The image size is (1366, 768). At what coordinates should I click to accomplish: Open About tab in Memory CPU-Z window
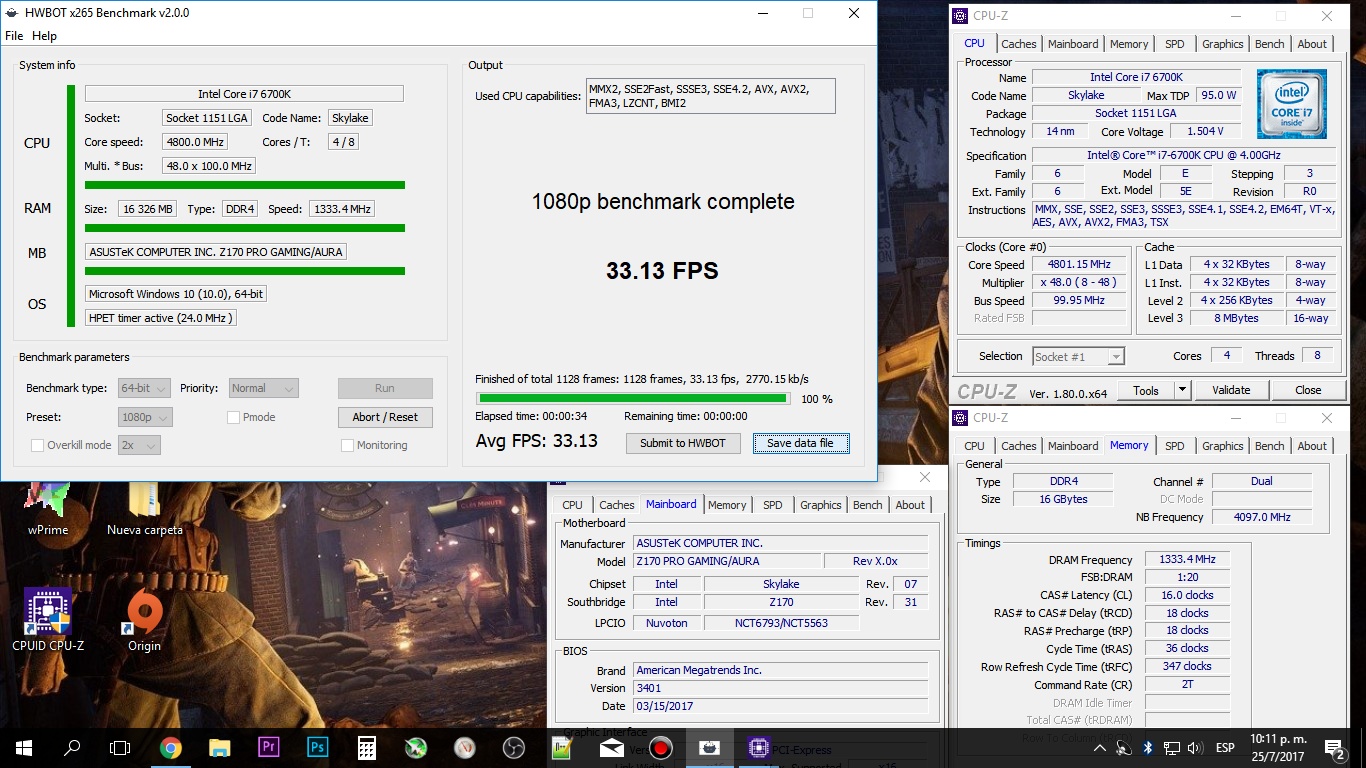(x=1312, y=446)
